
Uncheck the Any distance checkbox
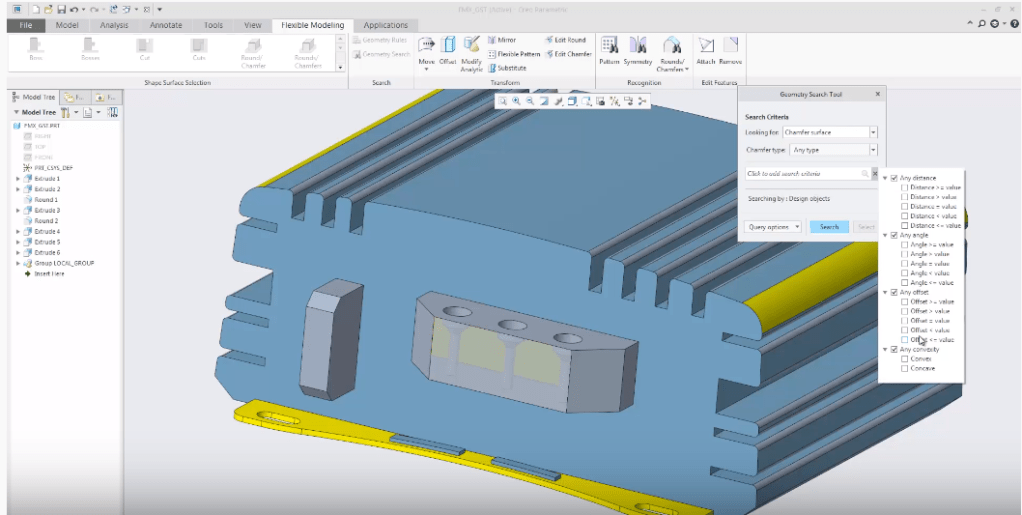(x=894, y=178)
